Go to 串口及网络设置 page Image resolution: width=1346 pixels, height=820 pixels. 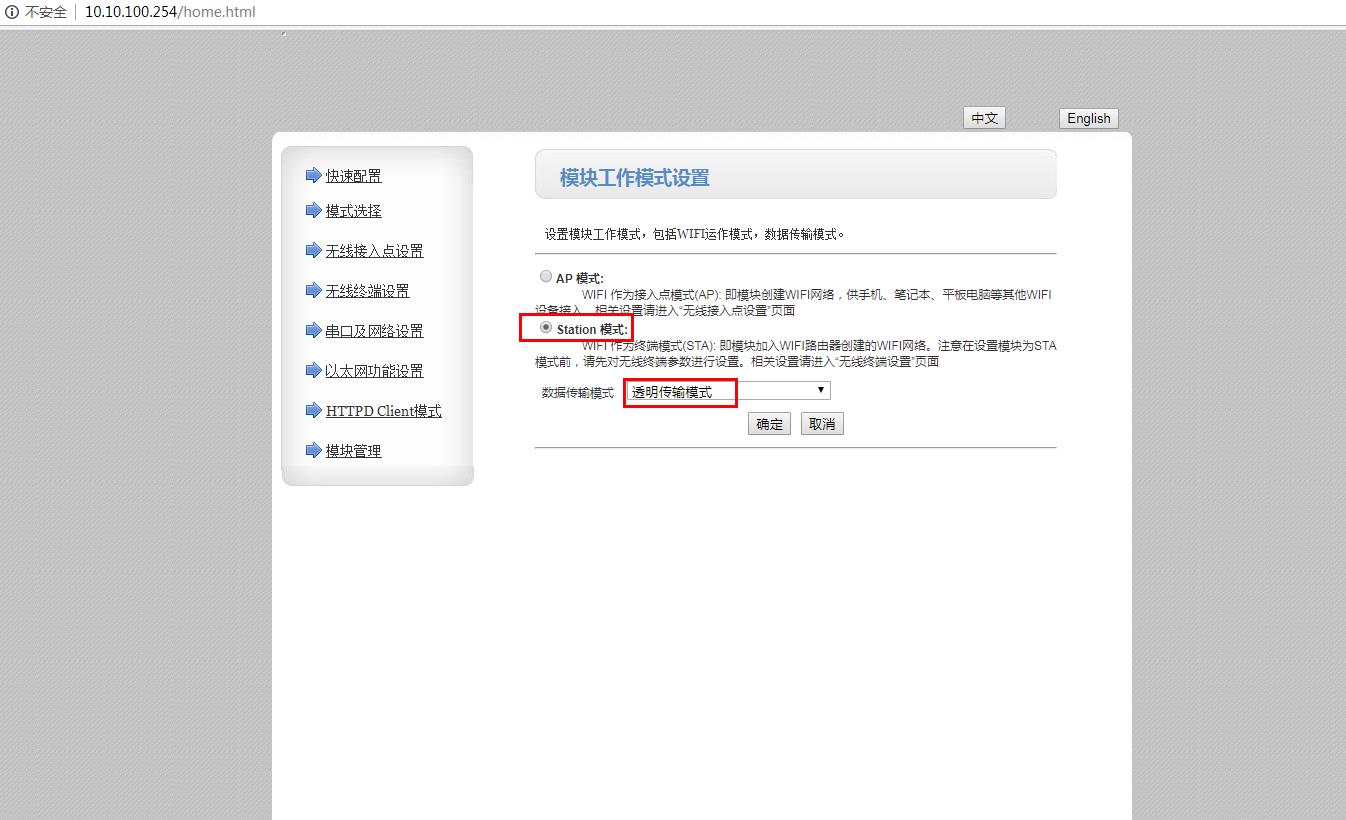[x=374, y=331]
